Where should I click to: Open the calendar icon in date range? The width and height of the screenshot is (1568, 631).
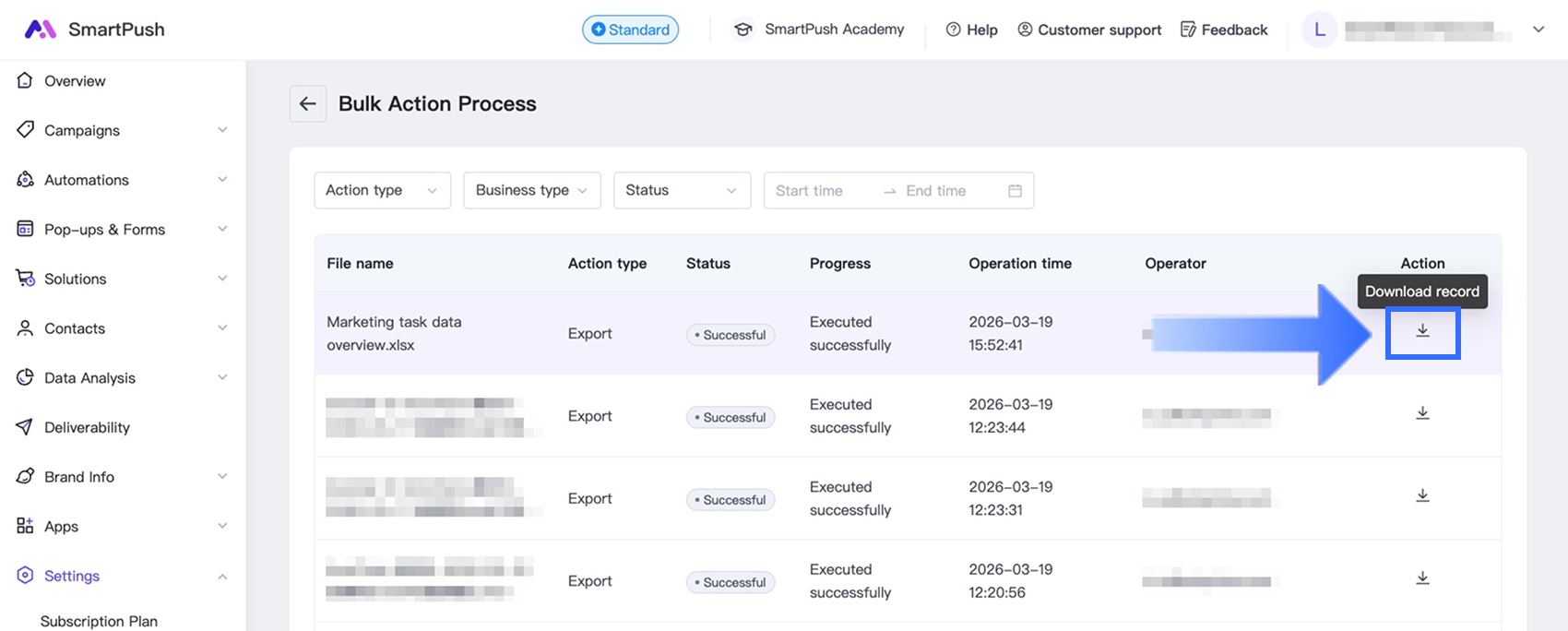[1015, 191]
